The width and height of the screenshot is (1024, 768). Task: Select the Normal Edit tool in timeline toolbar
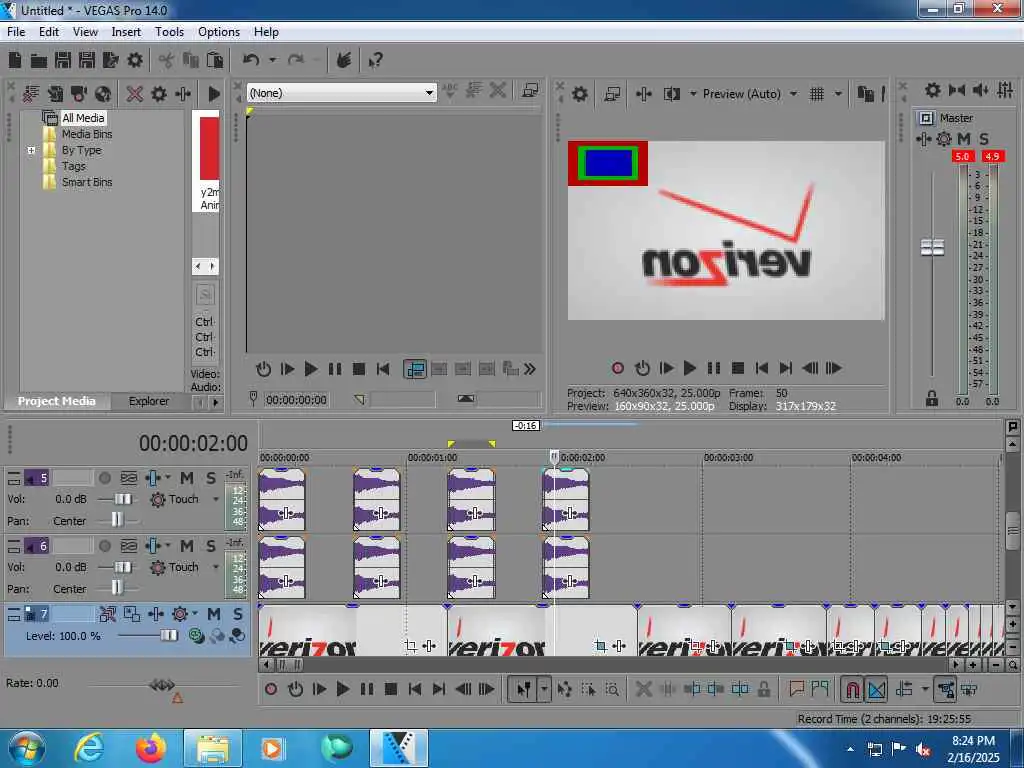[x=524, y=689]
